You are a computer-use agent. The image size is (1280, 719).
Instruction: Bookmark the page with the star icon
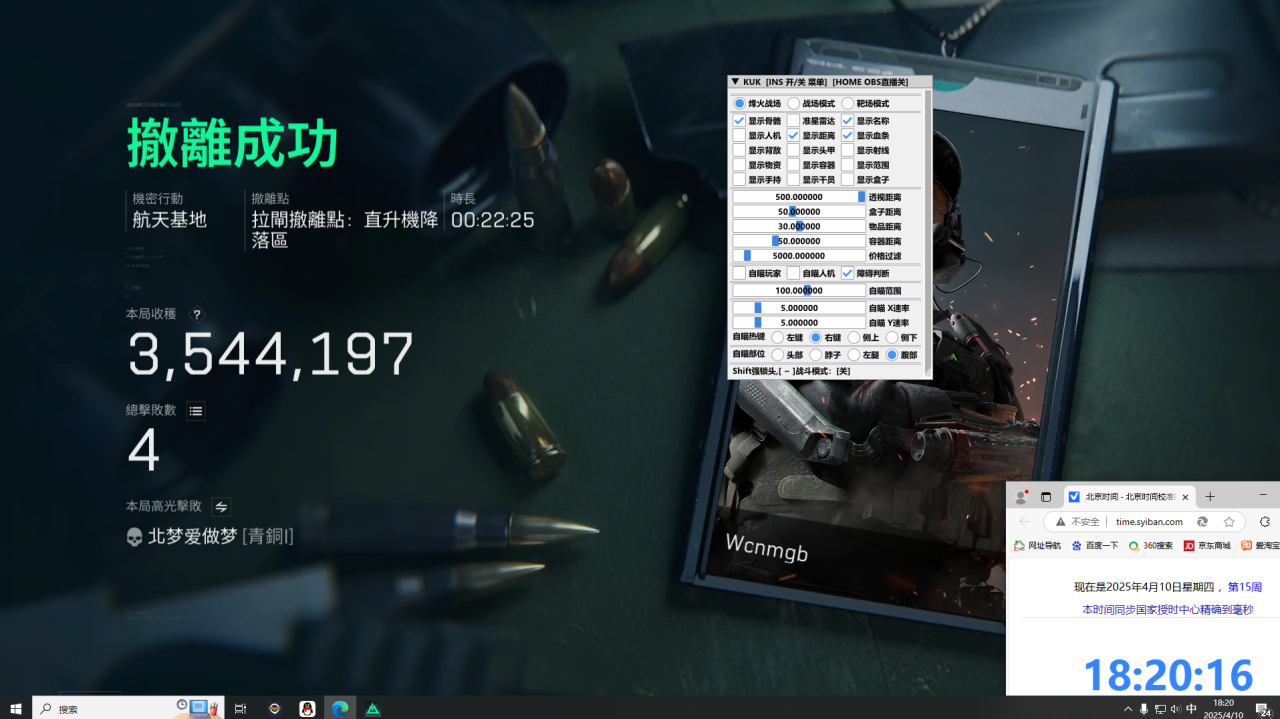(x=1229, y=522)
